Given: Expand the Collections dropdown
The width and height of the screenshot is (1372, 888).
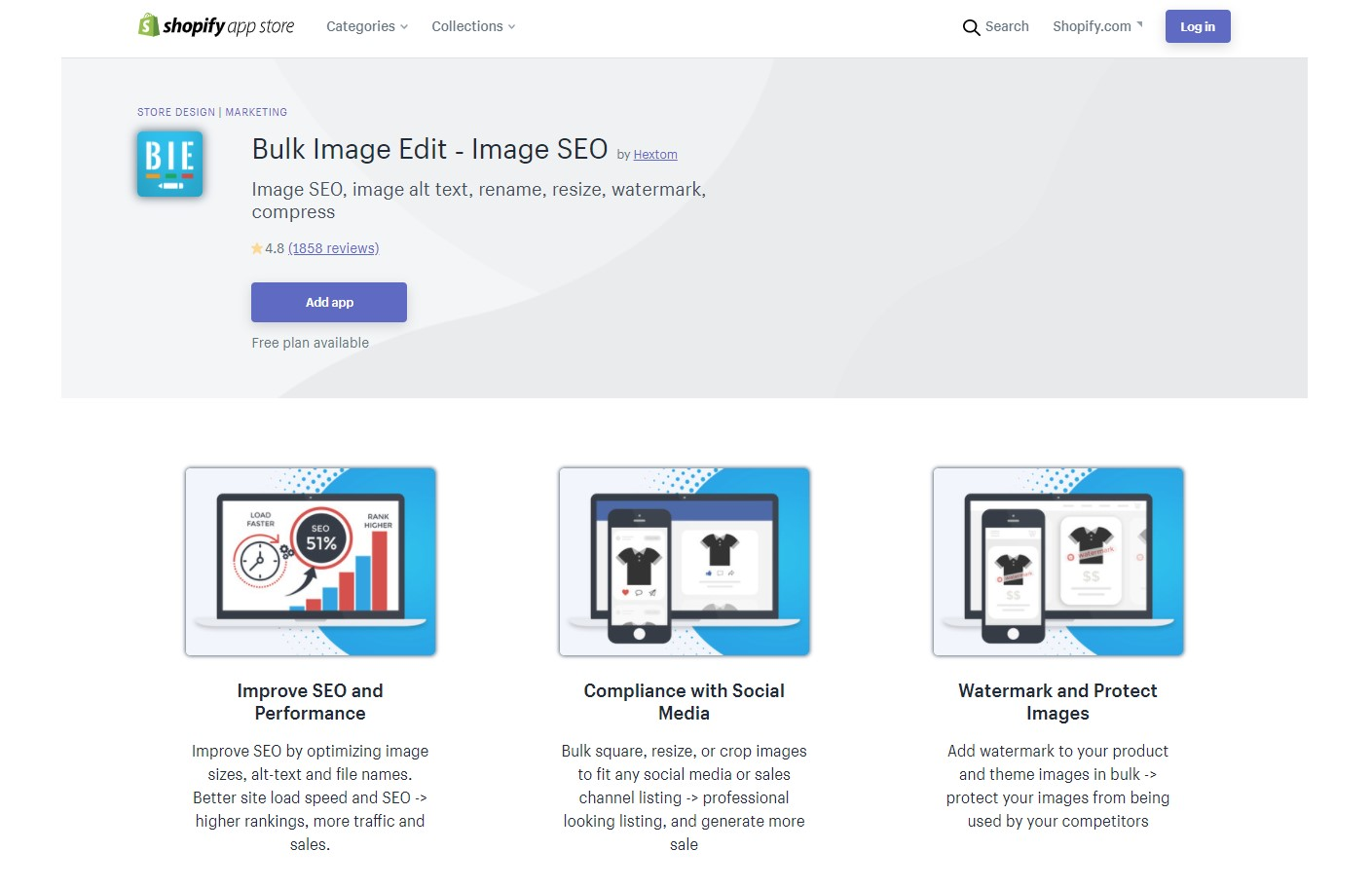Looking at the screenshot, I should [x=473, y=26].
